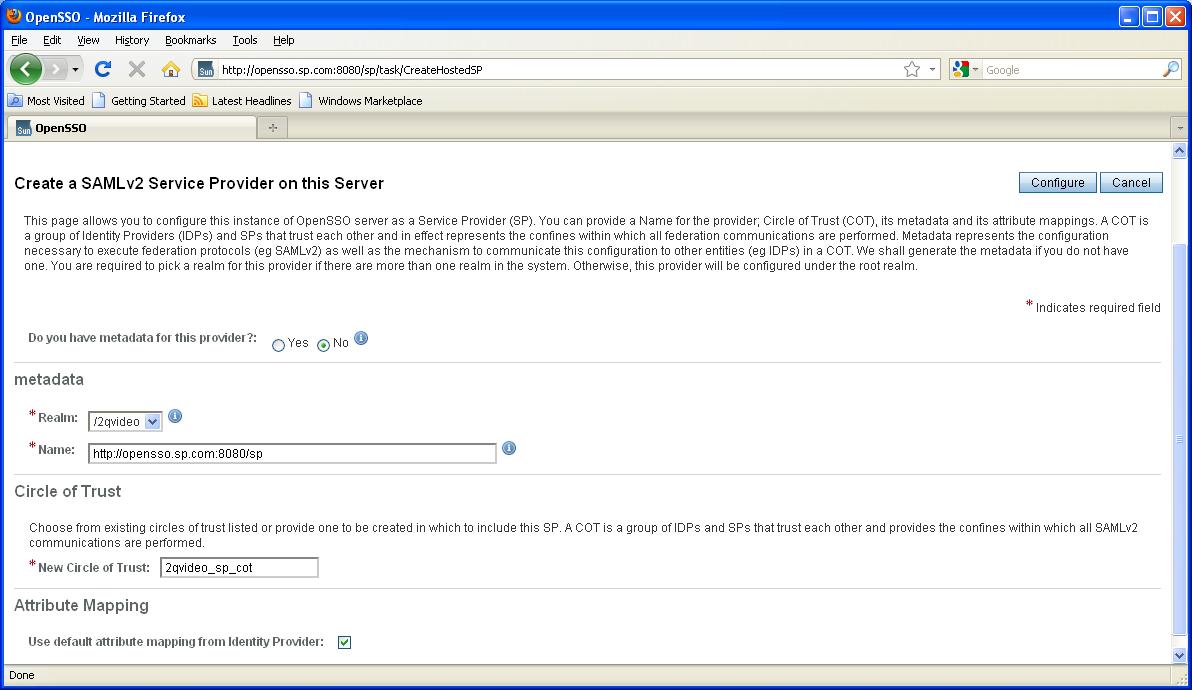Click the 'Circle of Trust' section heading
1192x690 pixels.
click(x=68, y=491)
